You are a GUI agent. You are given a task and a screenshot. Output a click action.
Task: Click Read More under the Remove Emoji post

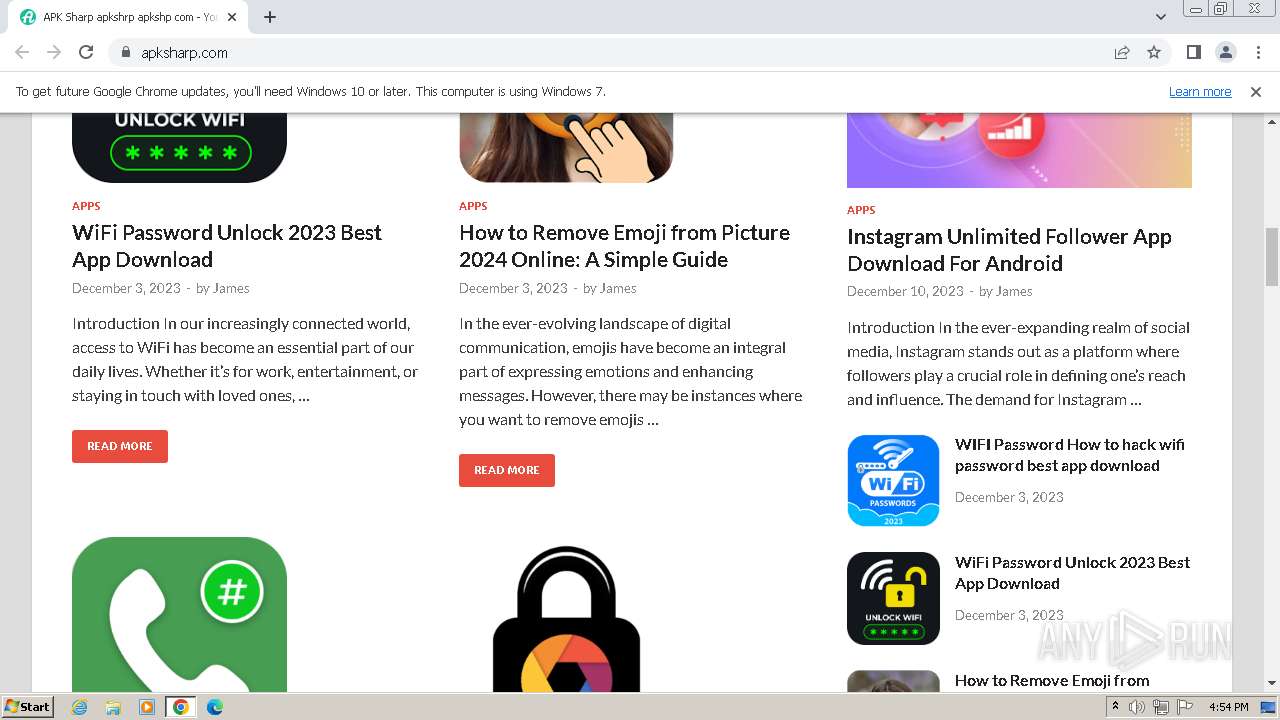(x=507, y=470)
